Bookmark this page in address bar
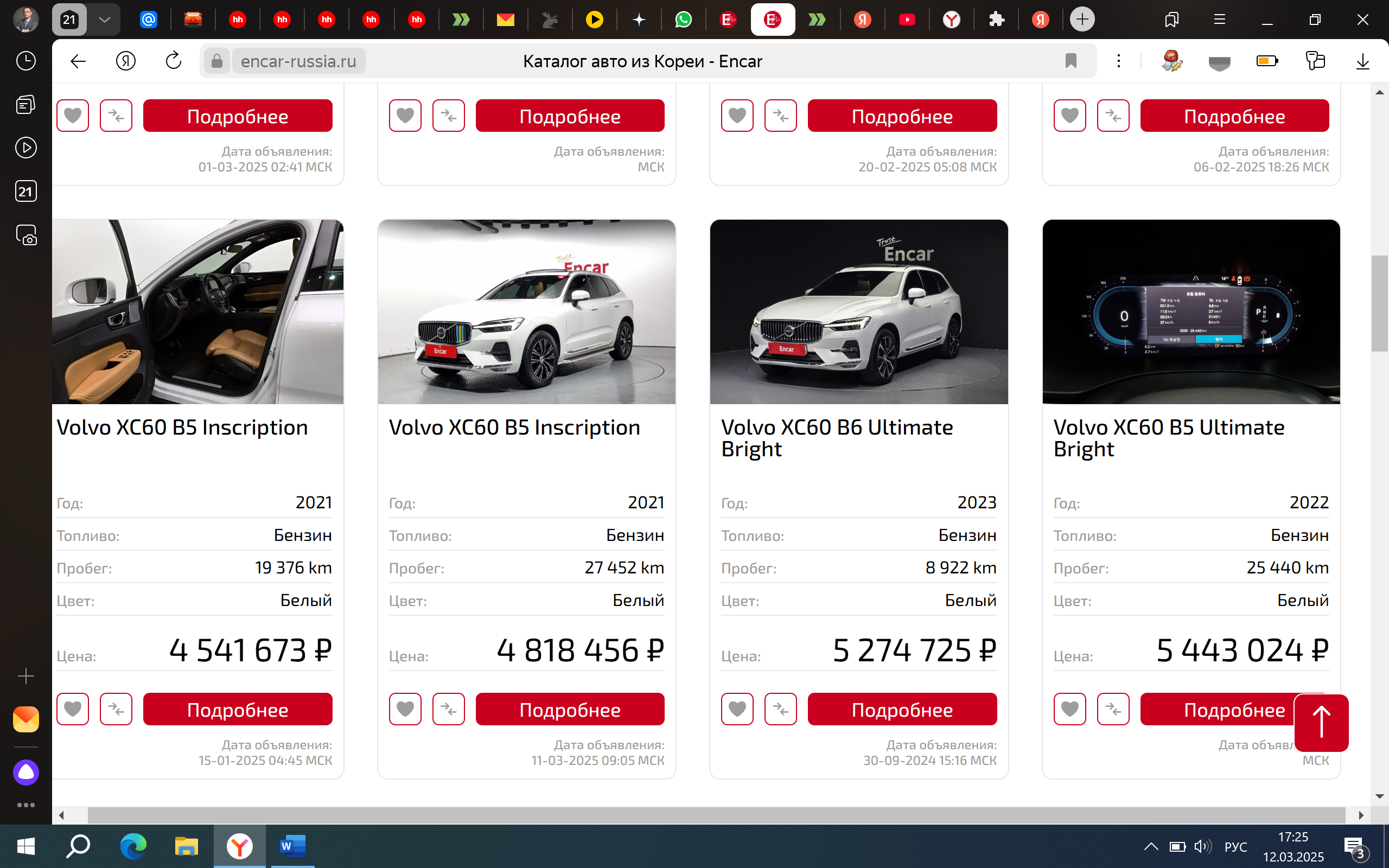 [x=1071, y=61]
